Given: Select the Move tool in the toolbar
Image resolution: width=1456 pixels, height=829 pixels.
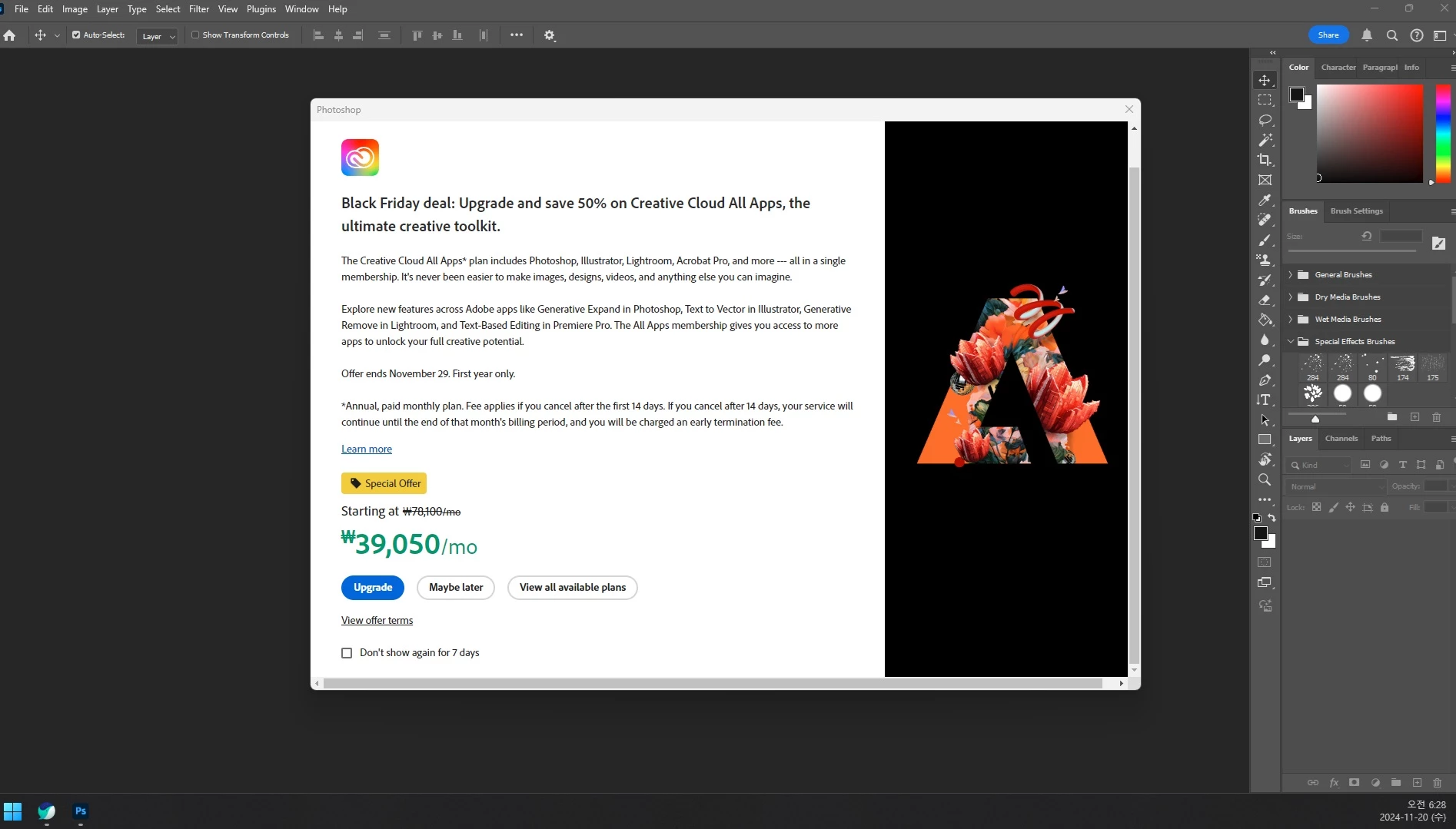Looking at the screenshot, I should (1265, 80).
